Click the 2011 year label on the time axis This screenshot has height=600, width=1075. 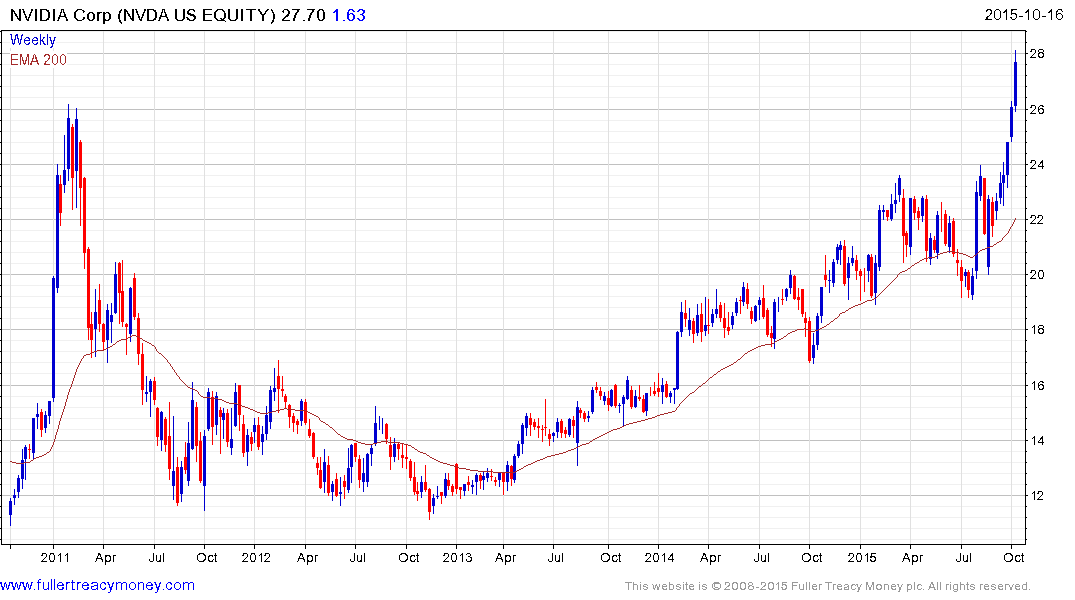tap(55, 557)
